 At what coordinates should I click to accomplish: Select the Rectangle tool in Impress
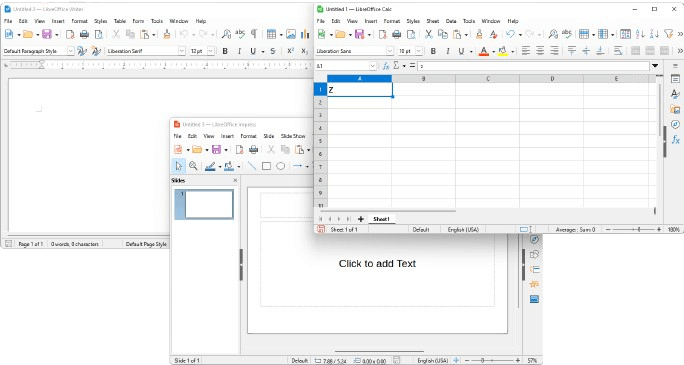coord(266,166)
